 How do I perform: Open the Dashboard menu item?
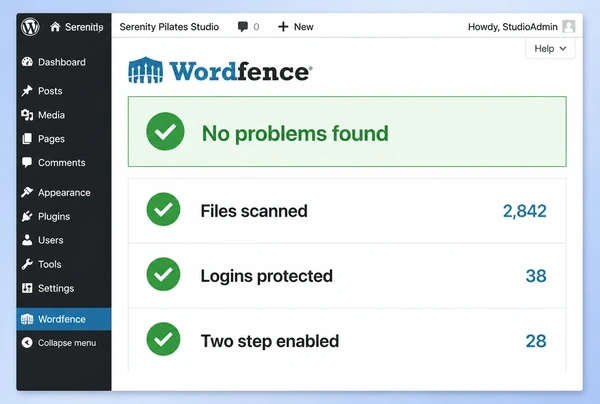64,62
